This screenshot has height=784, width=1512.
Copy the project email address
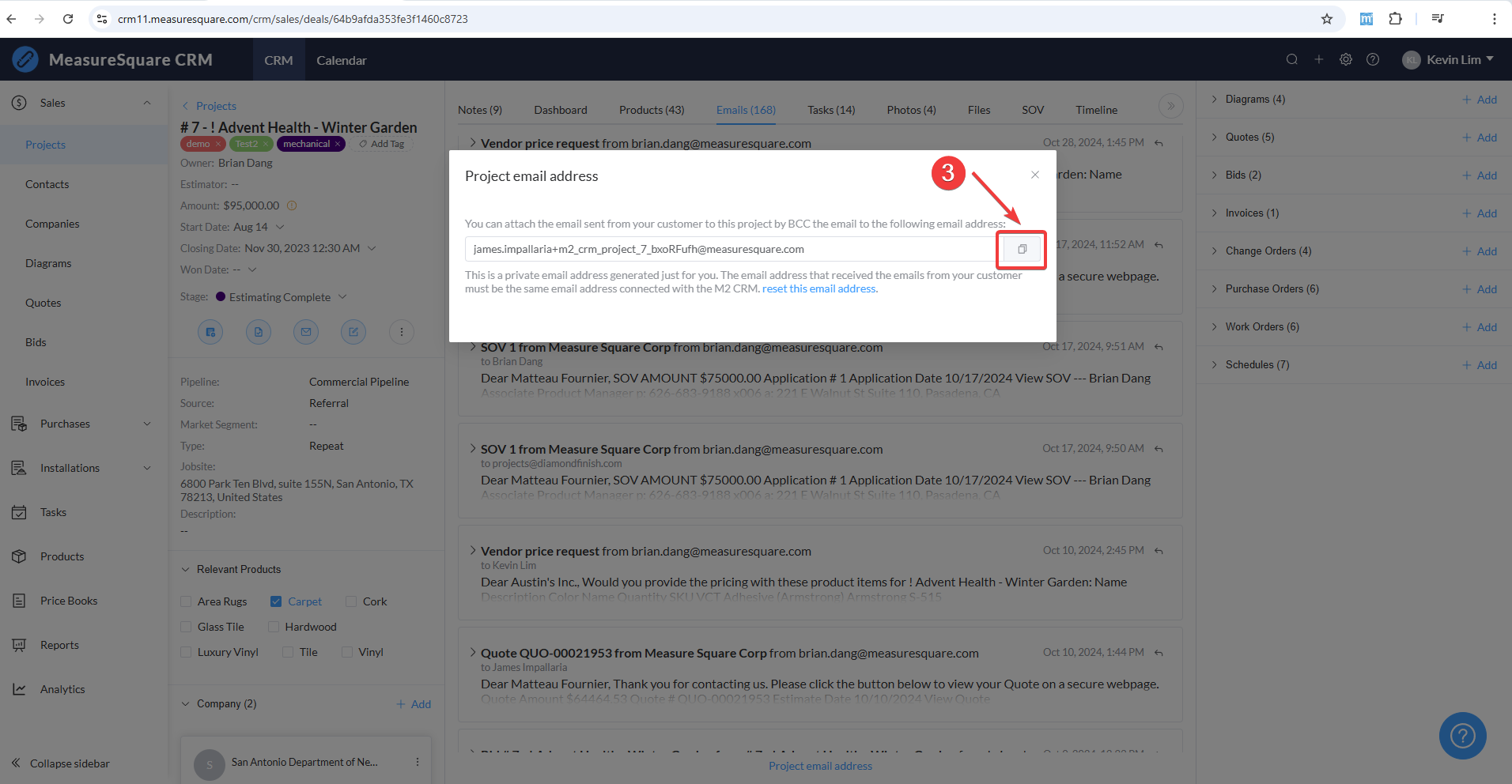click(x=1022, y=249)
